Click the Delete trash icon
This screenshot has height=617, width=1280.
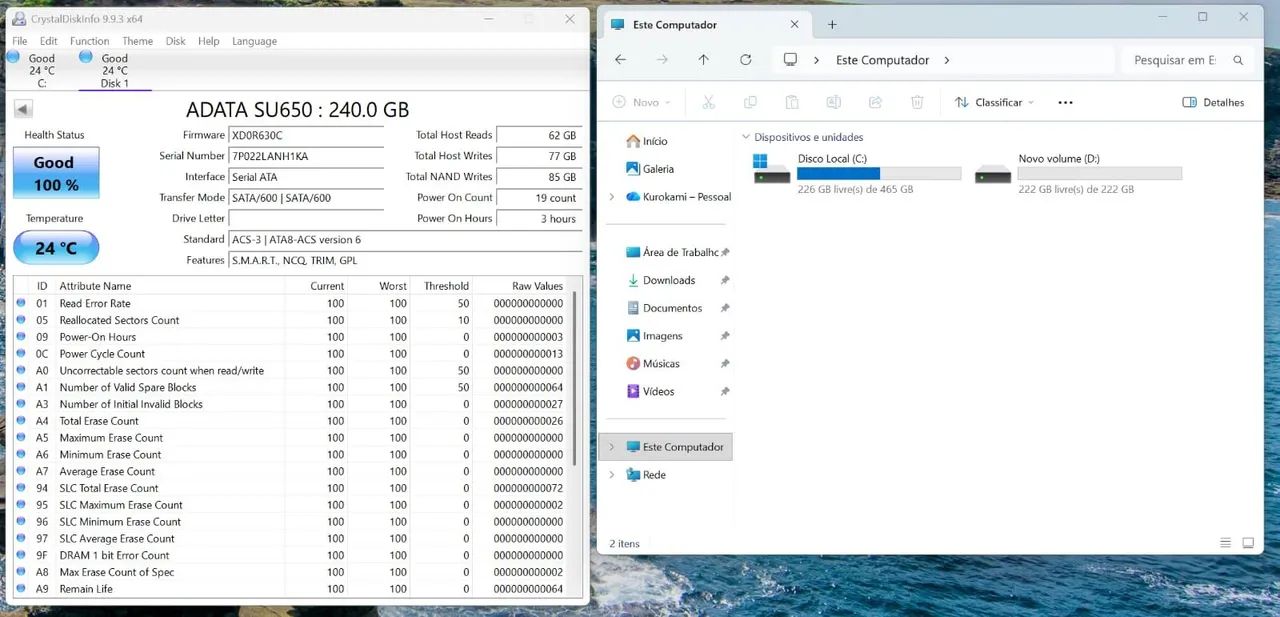point(917,102)
